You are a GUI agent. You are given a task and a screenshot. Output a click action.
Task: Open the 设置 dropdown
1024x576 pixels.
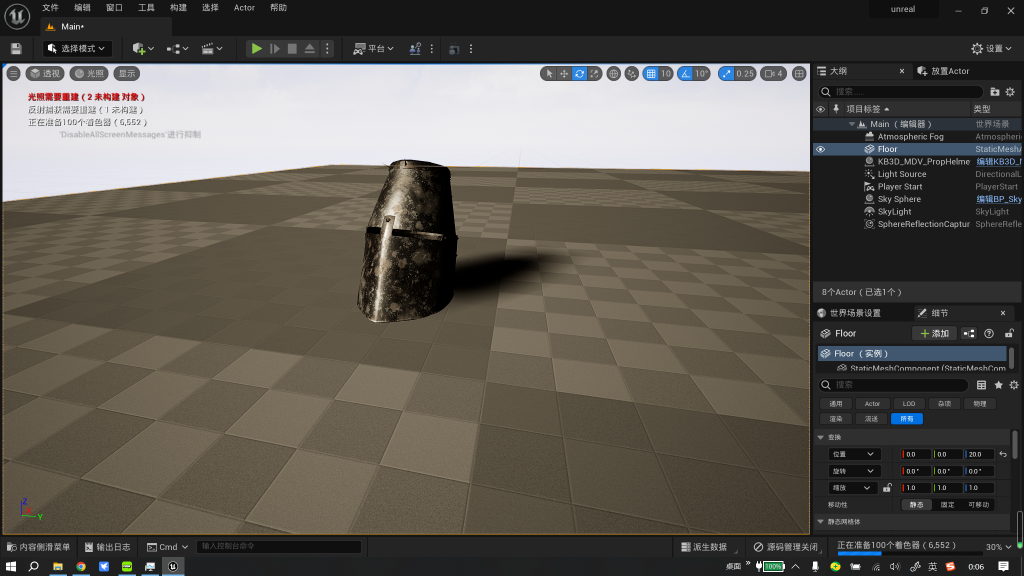pos(991,49)
